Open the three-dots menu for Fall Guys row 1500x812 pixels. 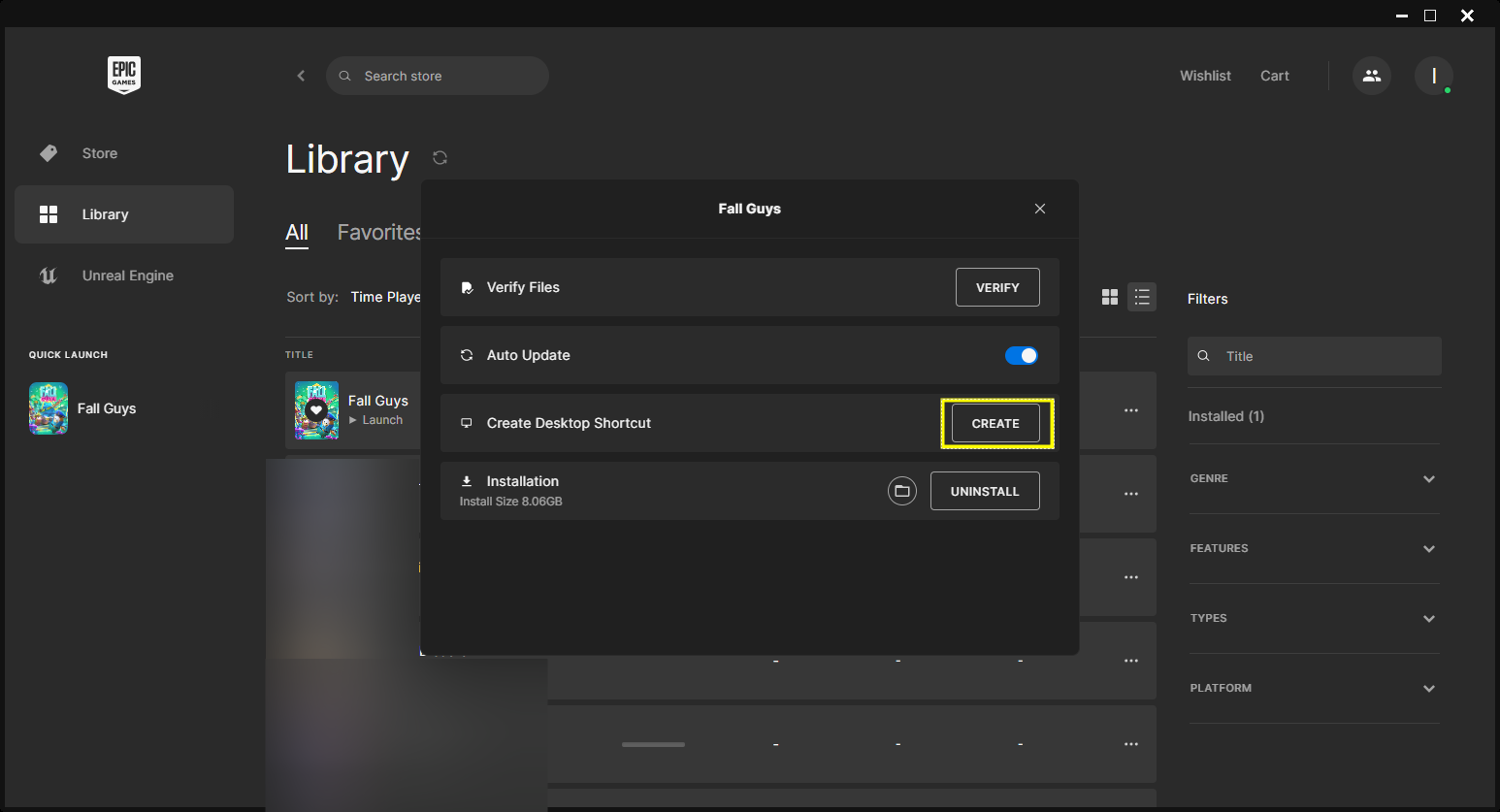pyautogui.click(x=1131, y=410)
